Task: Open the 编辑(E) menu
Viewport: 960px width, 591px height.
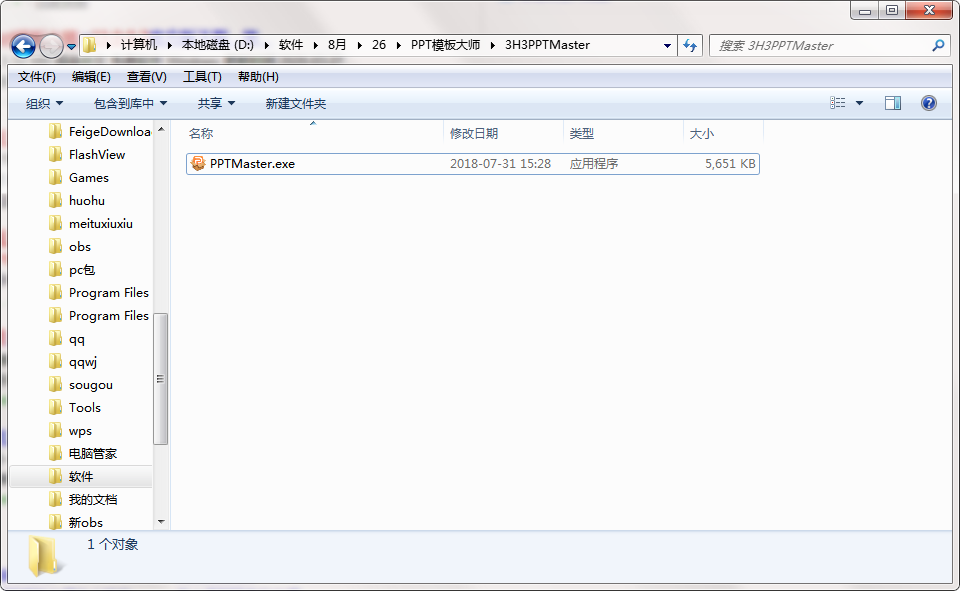Action: (x=91, y=77)
